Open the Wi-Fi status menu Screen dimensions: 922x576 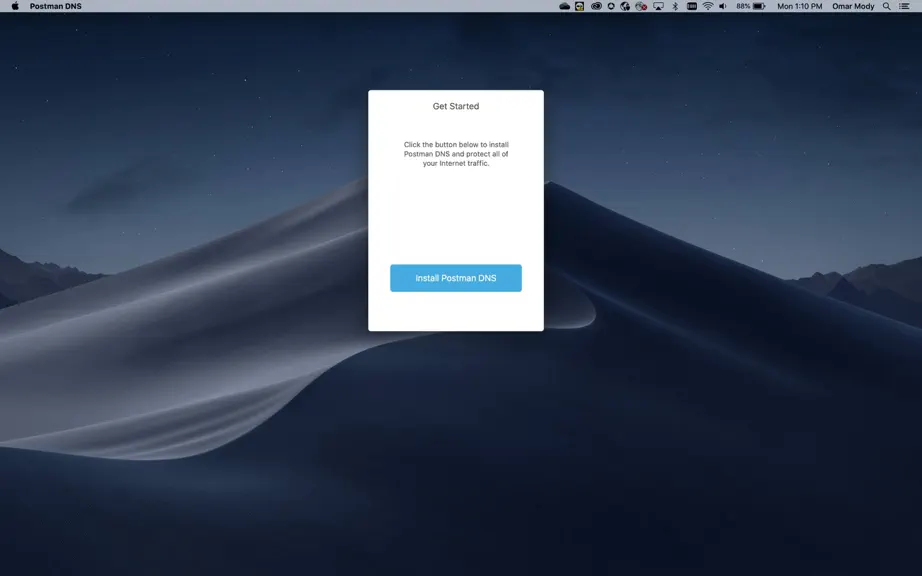point(708,6)
